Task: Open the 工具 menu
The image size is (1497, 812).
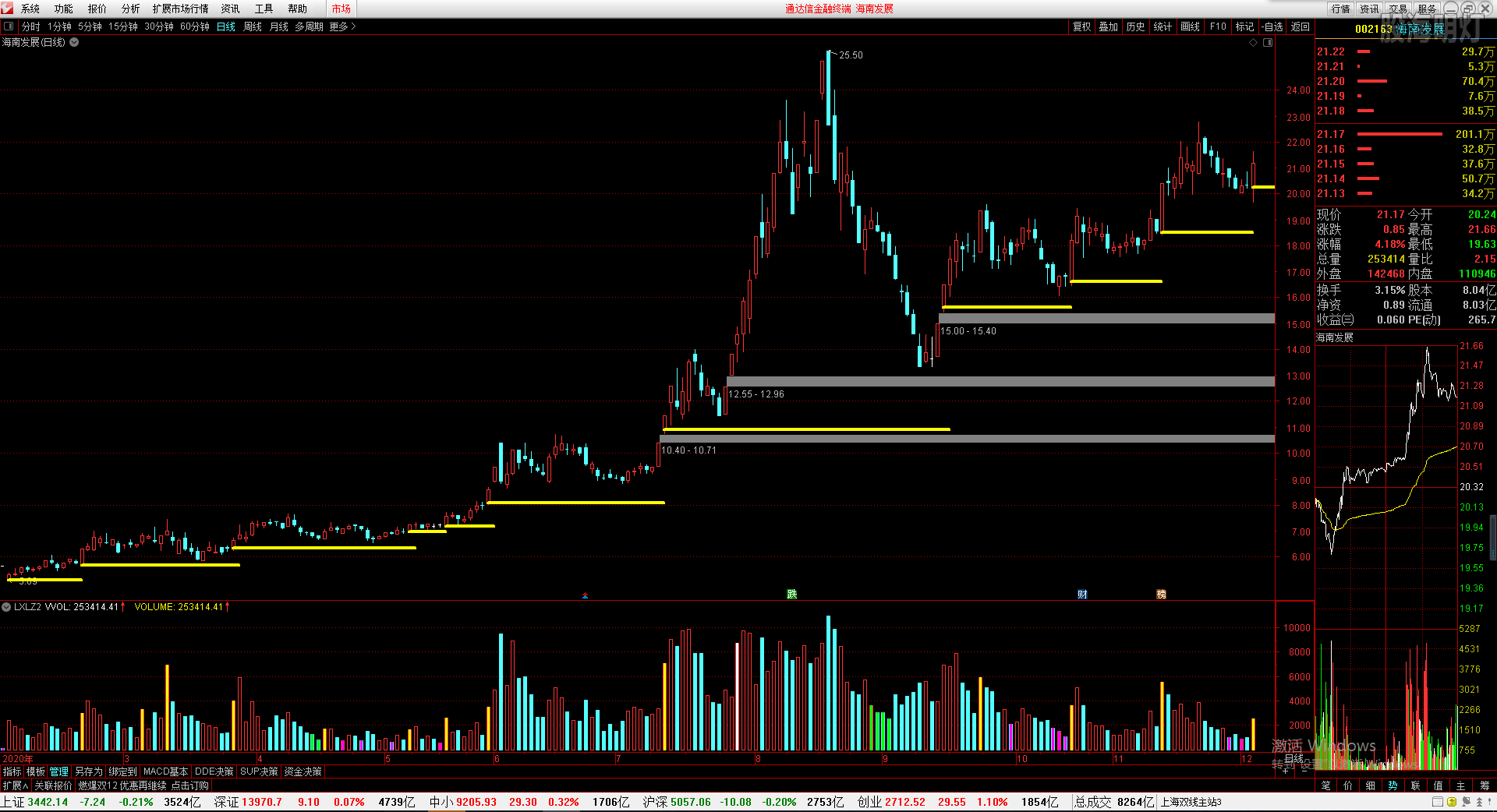Action: coord(264,9)
